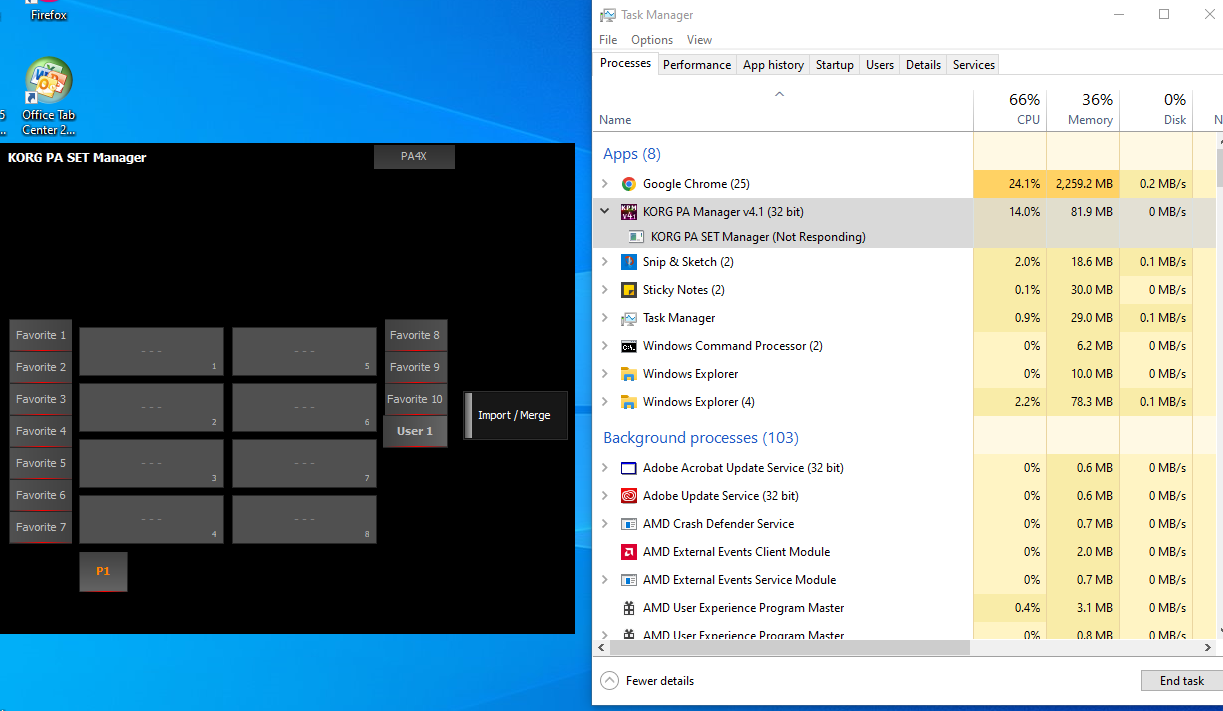Open the View menu in Task Manager

(x=700, y=40)
